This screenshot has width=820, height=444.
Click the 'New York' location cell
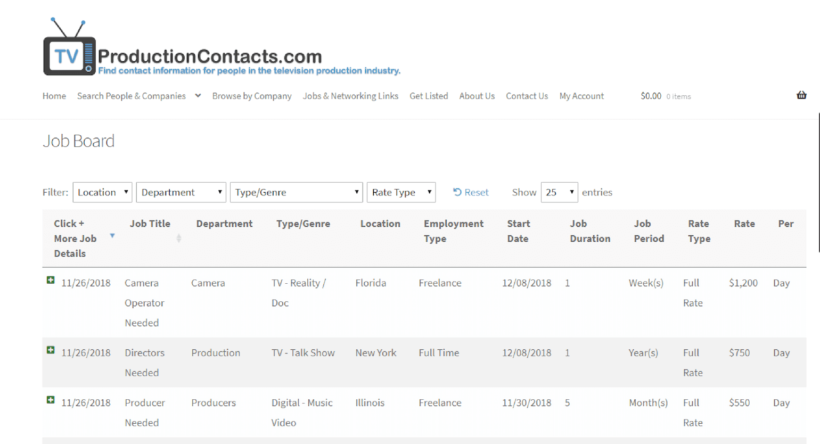click(376, 353)
